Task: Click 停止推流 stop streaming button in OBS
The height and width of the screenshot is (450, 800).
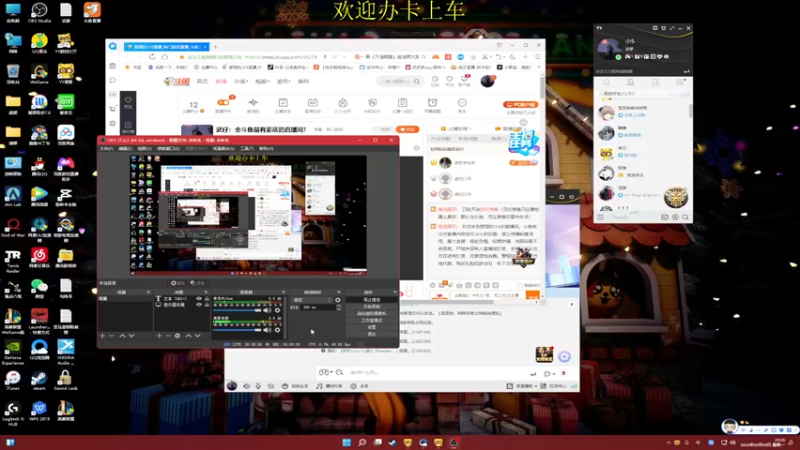Action: click(x=371, y=299)
